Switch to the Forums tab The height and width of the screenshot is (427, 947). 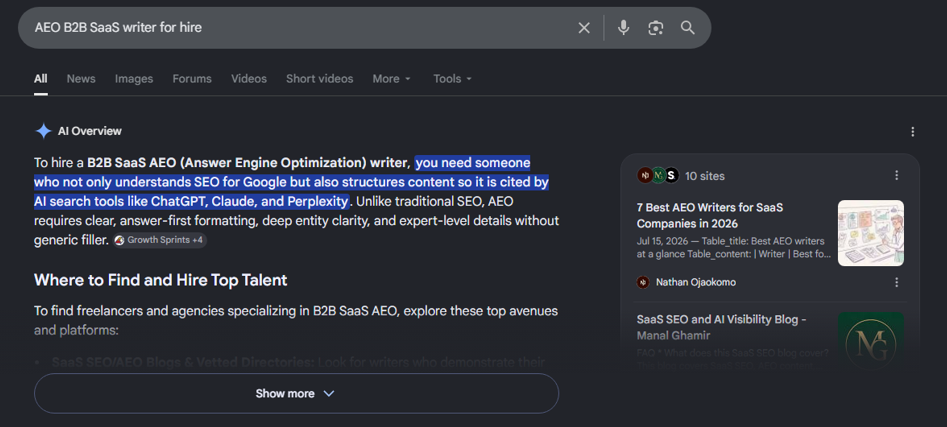point(192,79)
